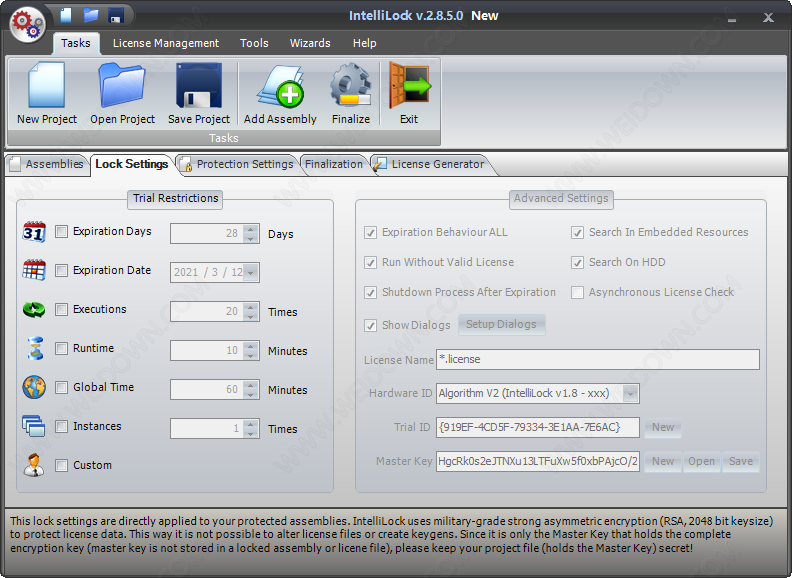Viewport: 792px width, 578px height.
Task: Click the Global Time spinner showing 60
Action: (x=215, y=389)
